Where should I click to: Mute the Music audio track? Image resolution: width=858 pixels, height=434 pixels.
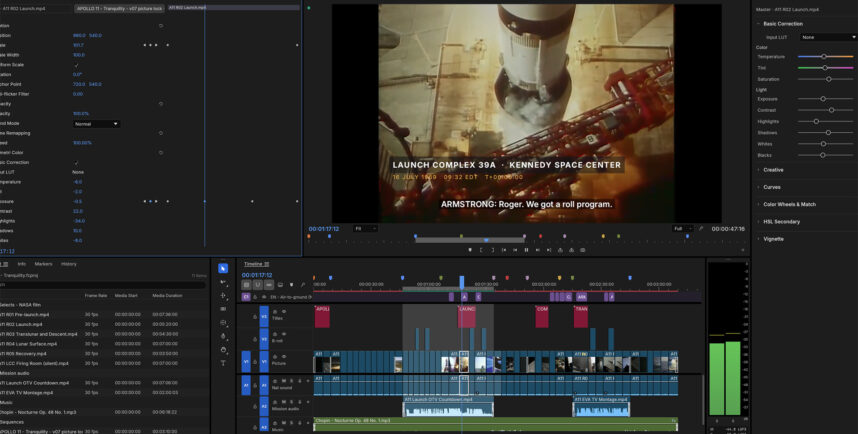283,423
